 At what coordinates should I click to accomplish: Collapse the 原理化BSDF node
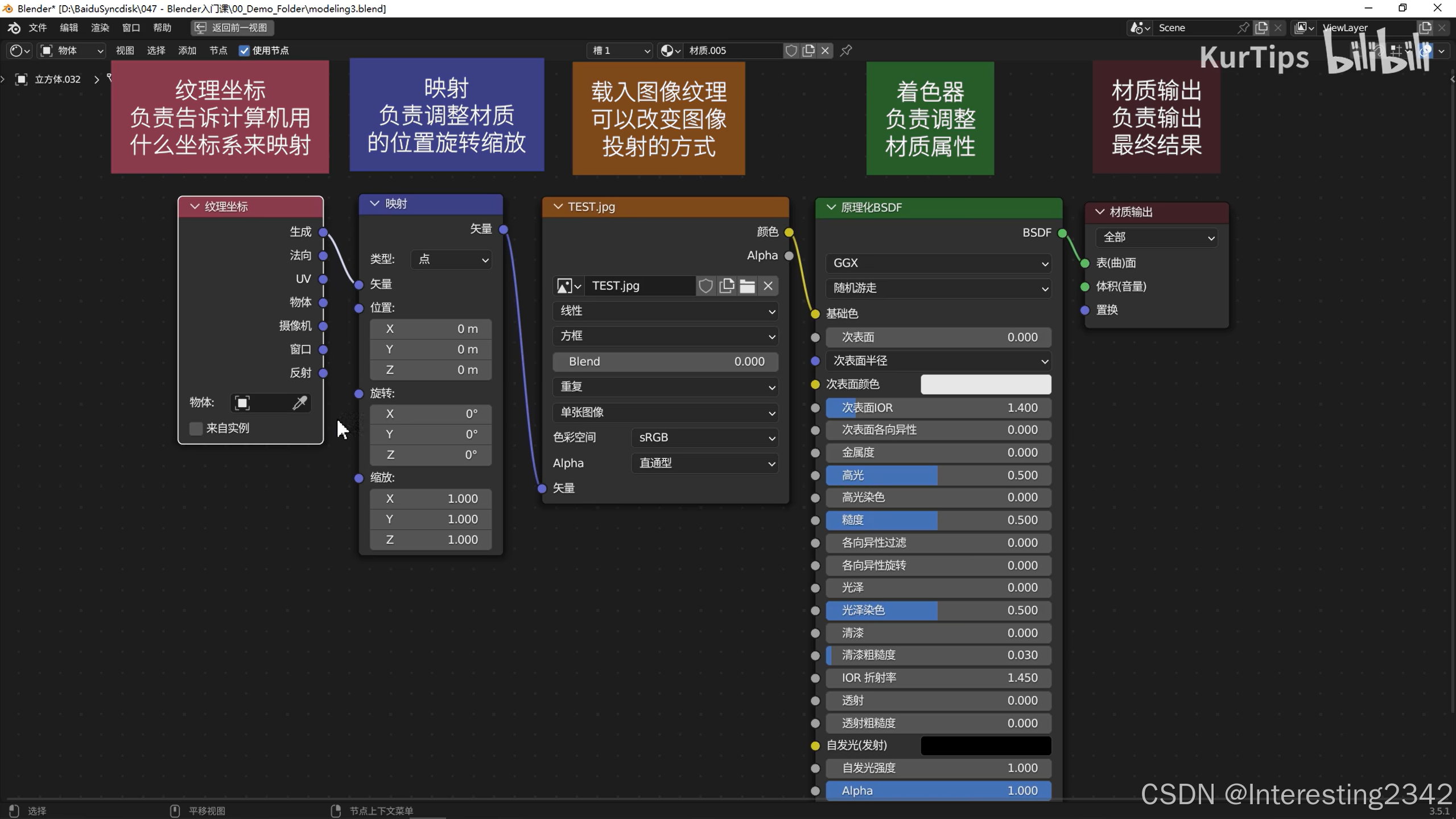pyautogui.click(x=831, y=208)
